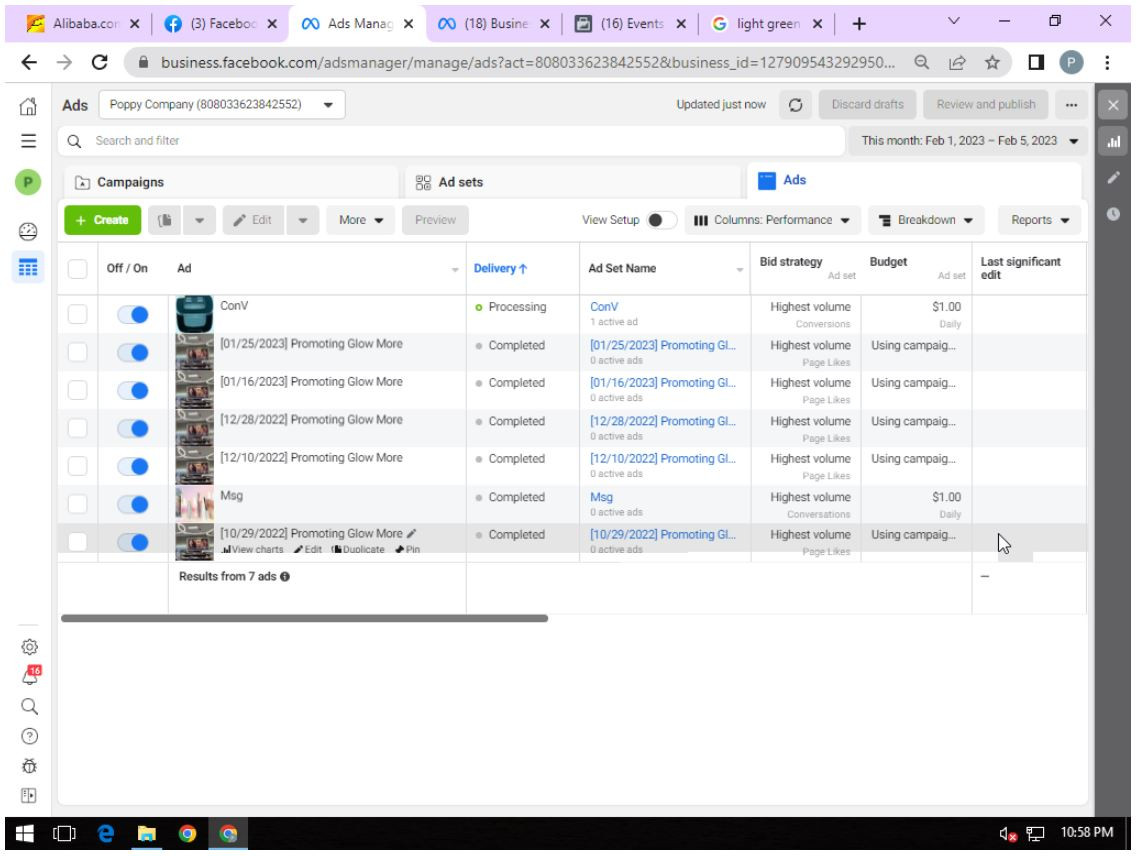Tick the checkbox for the [01/25/2023] ad
The height and width of the screenshot is (856, 1137).
pyautogui.click(x=77, y=352)
